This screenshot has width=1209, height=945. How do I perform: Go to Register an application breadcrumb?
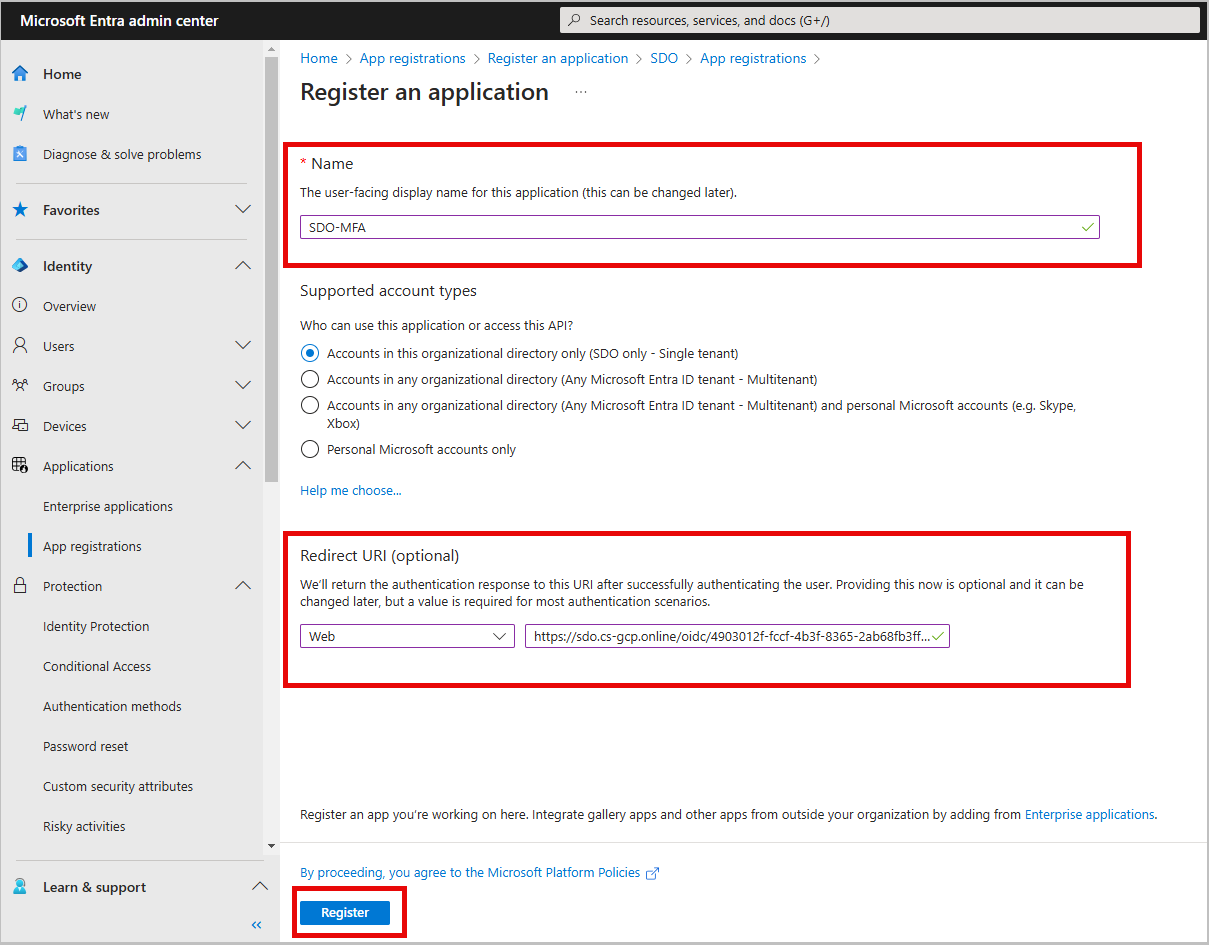tap(558, 59)
